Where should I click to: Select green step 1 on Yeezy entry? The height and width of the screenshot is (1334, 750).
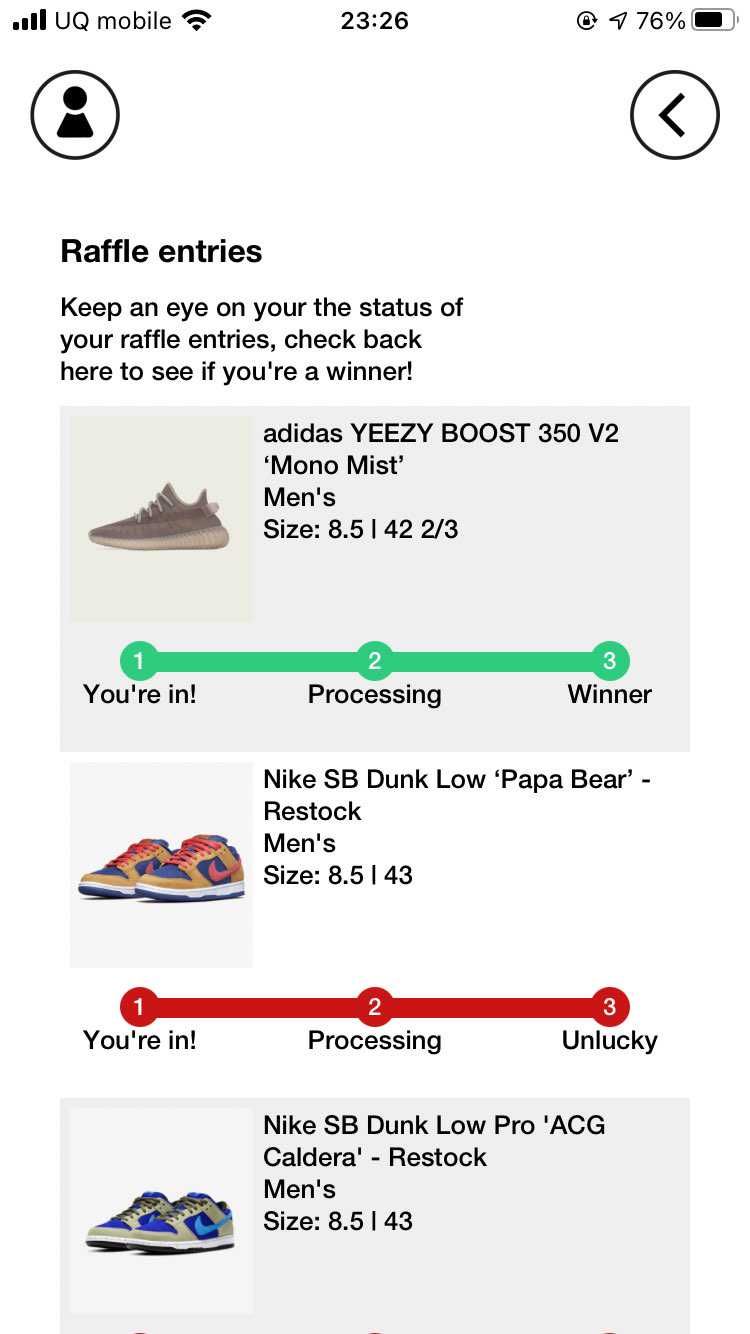[x=139, y=661]
